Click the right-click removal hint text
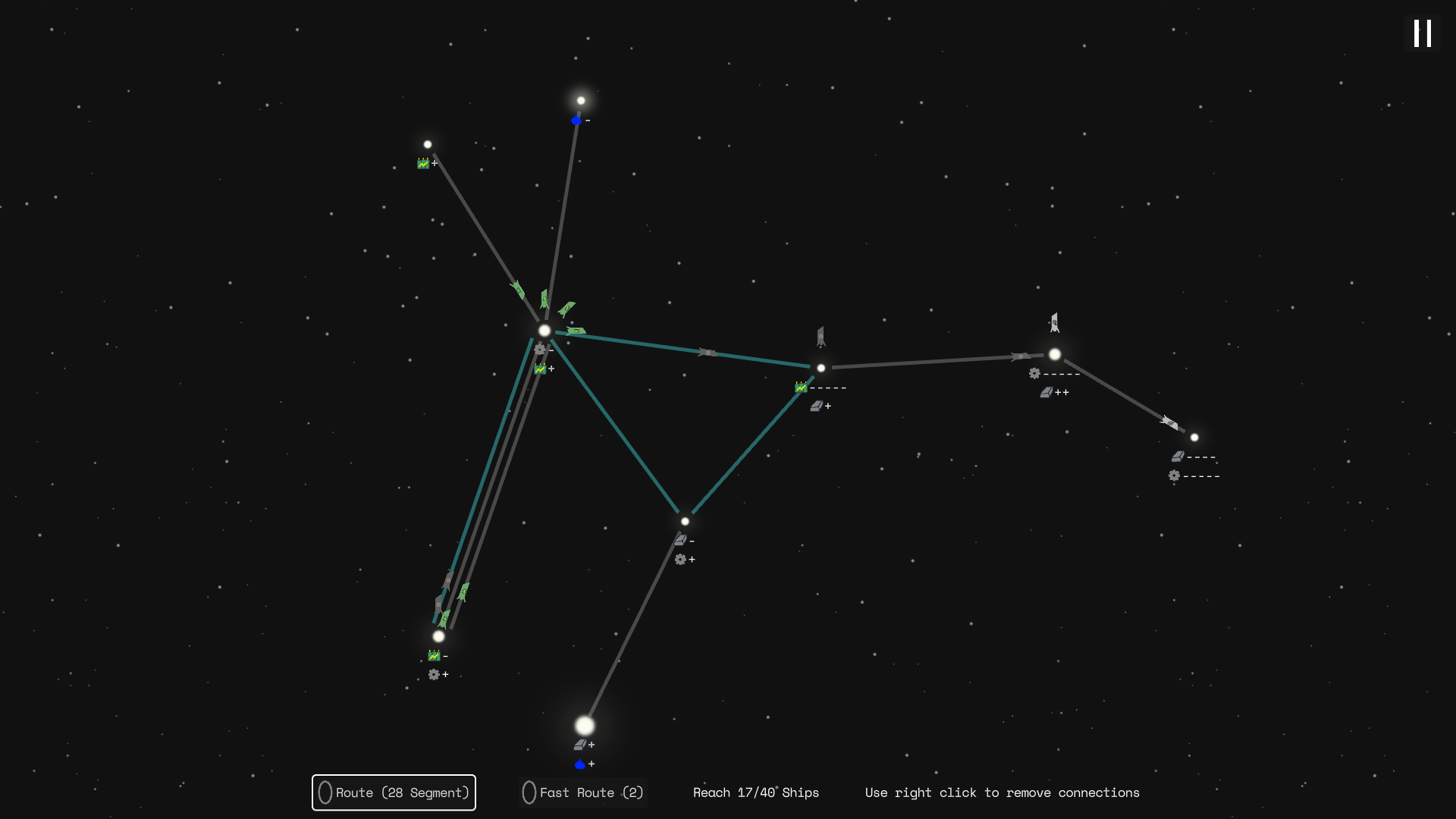Image resolution: width=1456 pixels, height=819 pixels. [x=1002, y=792]
